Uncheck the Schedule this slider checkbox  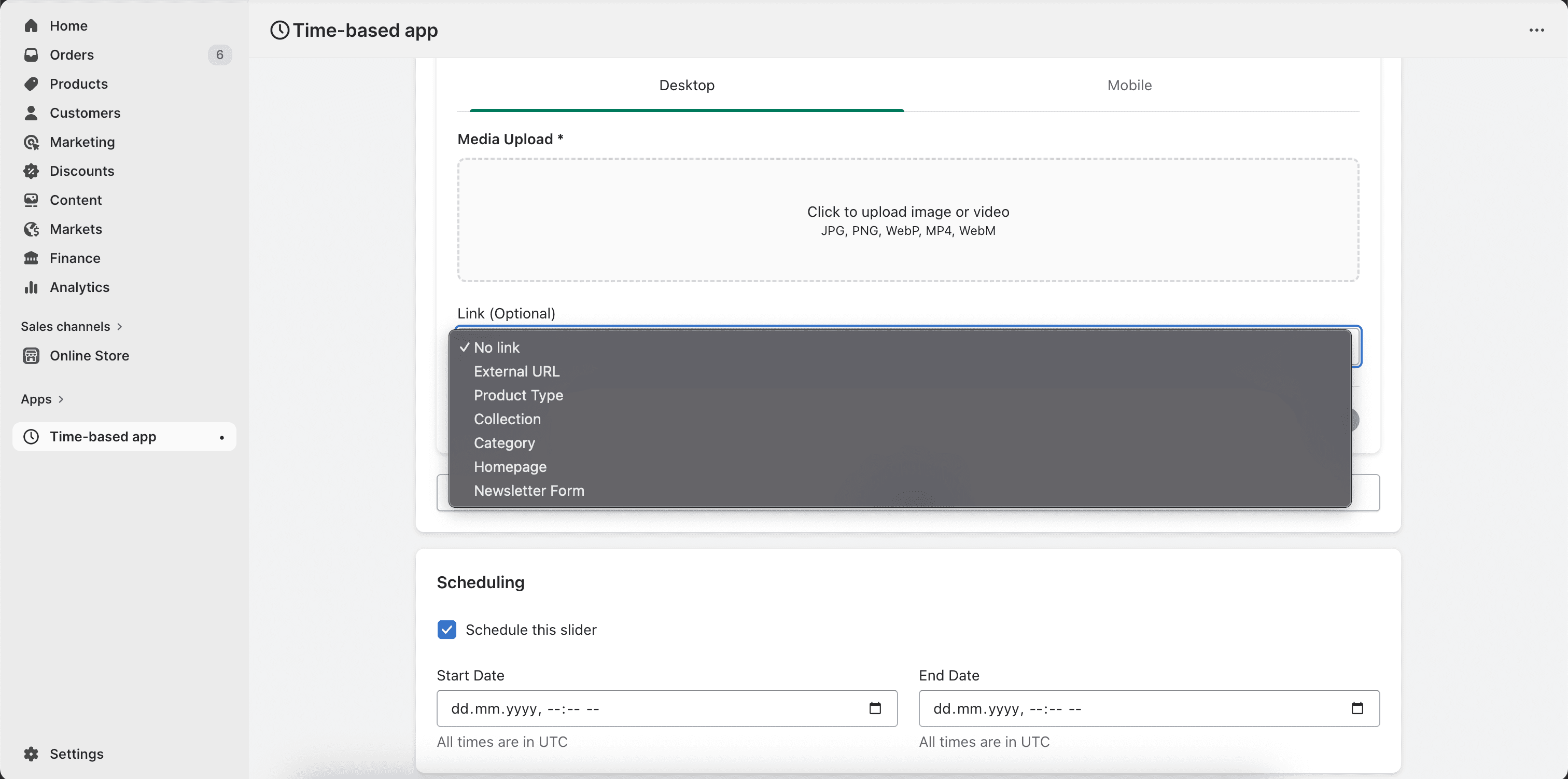click(447, 629)
